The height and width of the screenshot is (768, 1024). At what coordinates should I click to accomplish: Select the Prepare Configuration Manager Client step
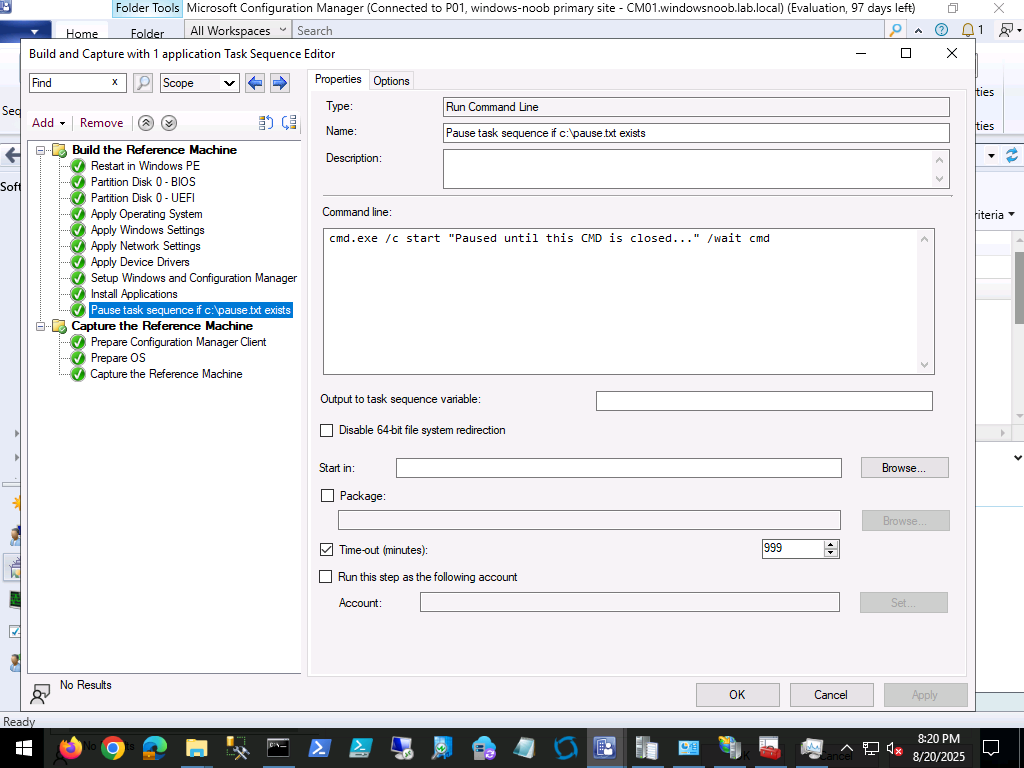pos(178,342)
